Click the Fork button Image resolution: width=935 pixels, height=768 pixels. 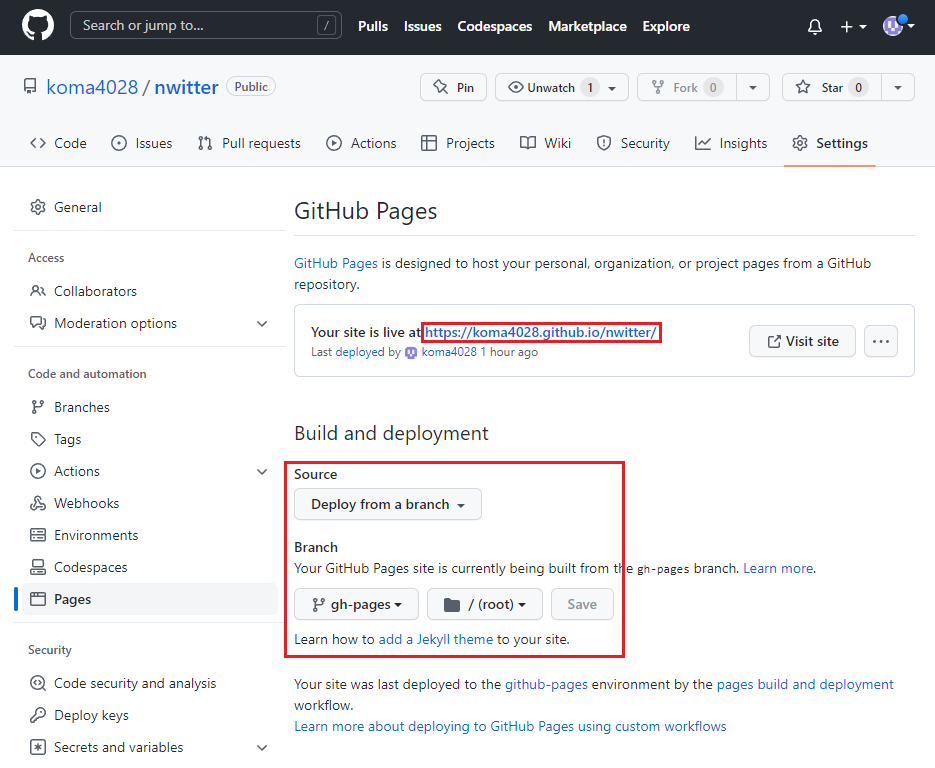tap(687, 87)
